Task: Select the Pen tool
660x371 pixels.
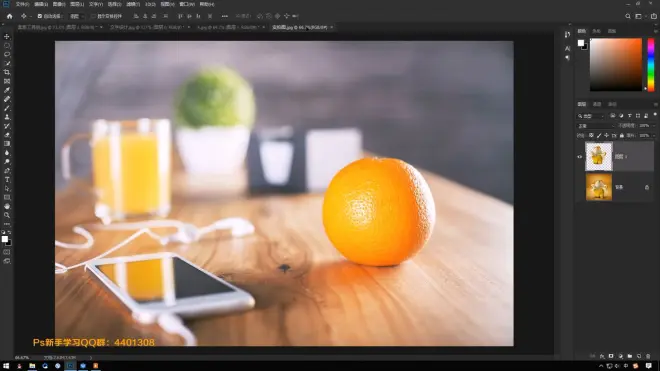Action: 7,171
